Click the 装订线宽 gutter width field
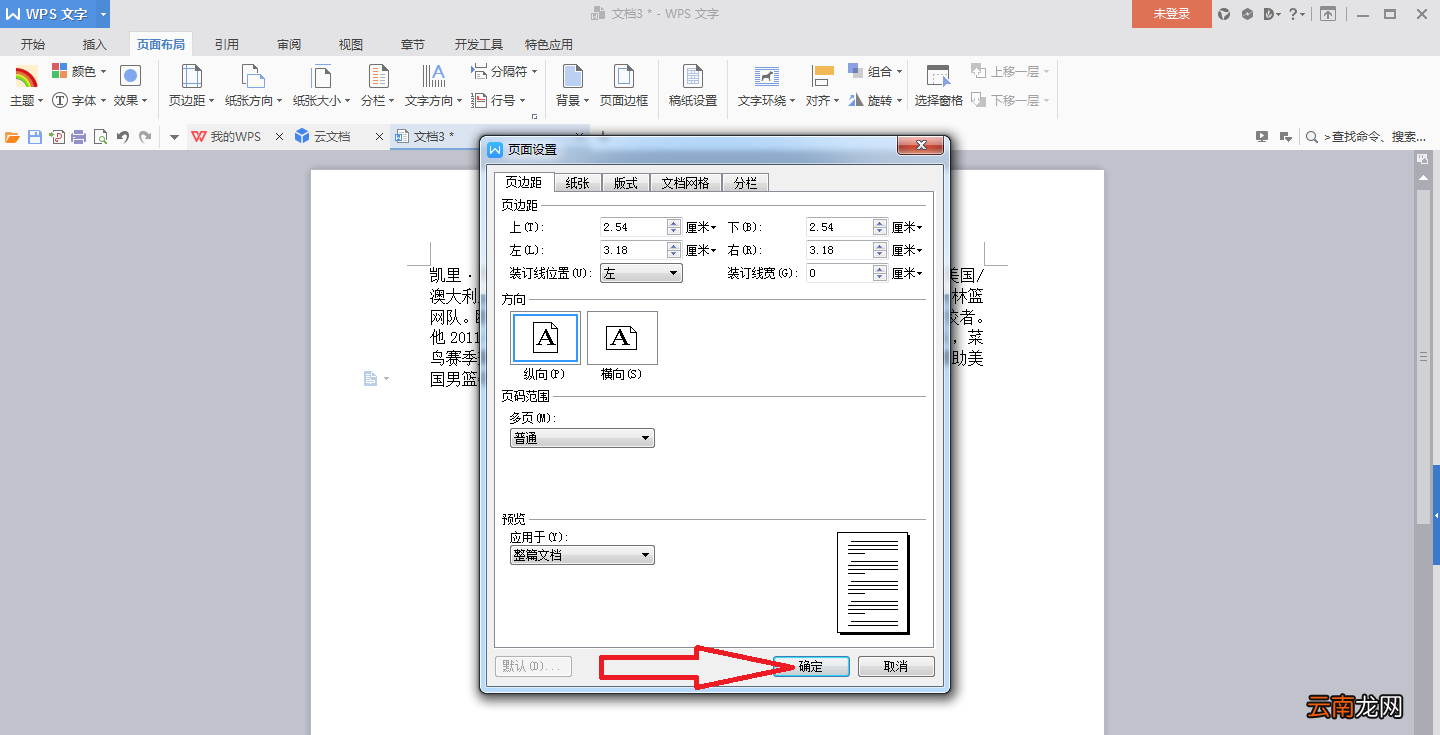Screen dimensions: 1440x735 839,273
